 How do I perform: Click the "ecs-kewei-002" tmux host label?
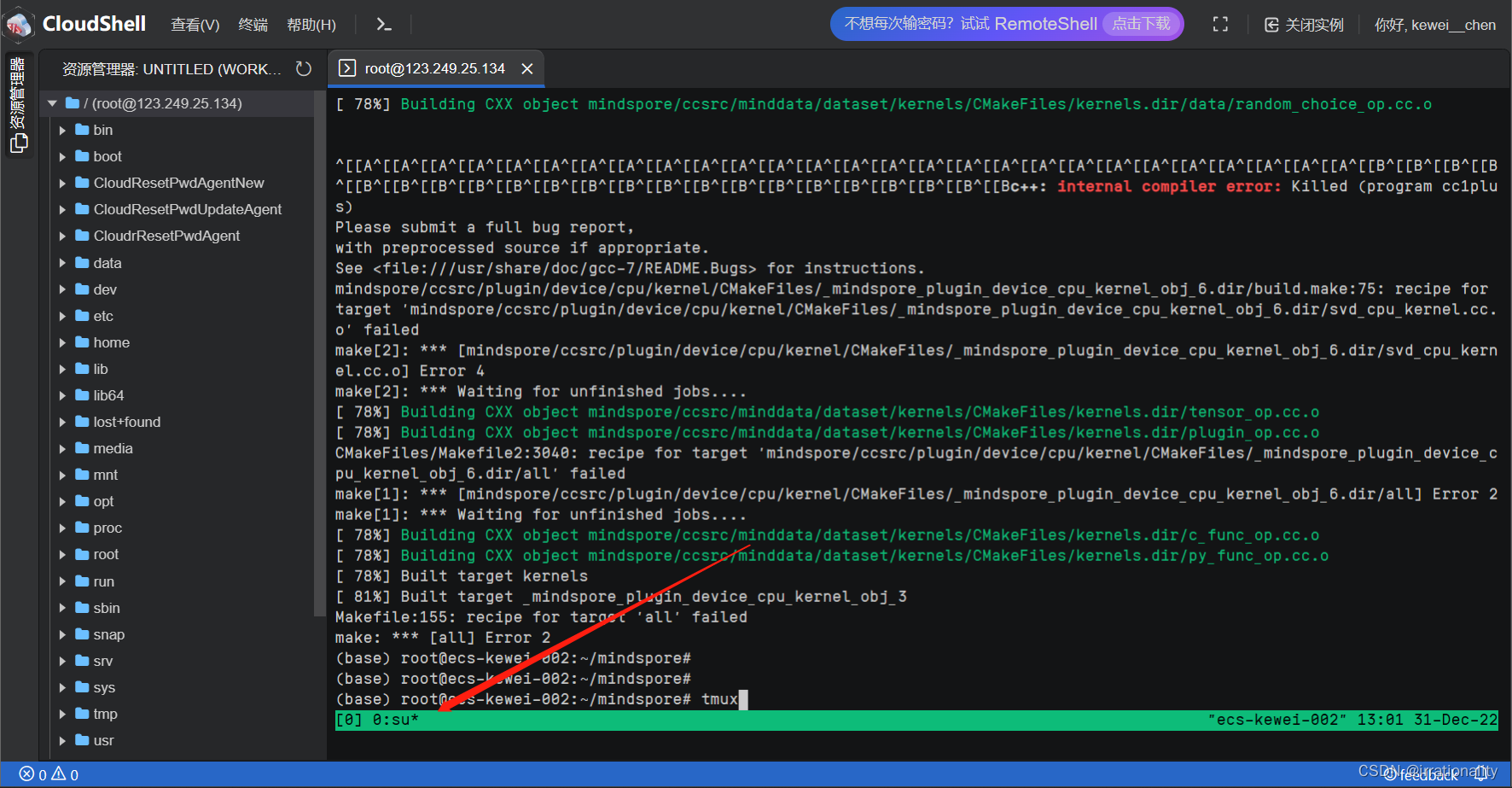pos(1276,720)
